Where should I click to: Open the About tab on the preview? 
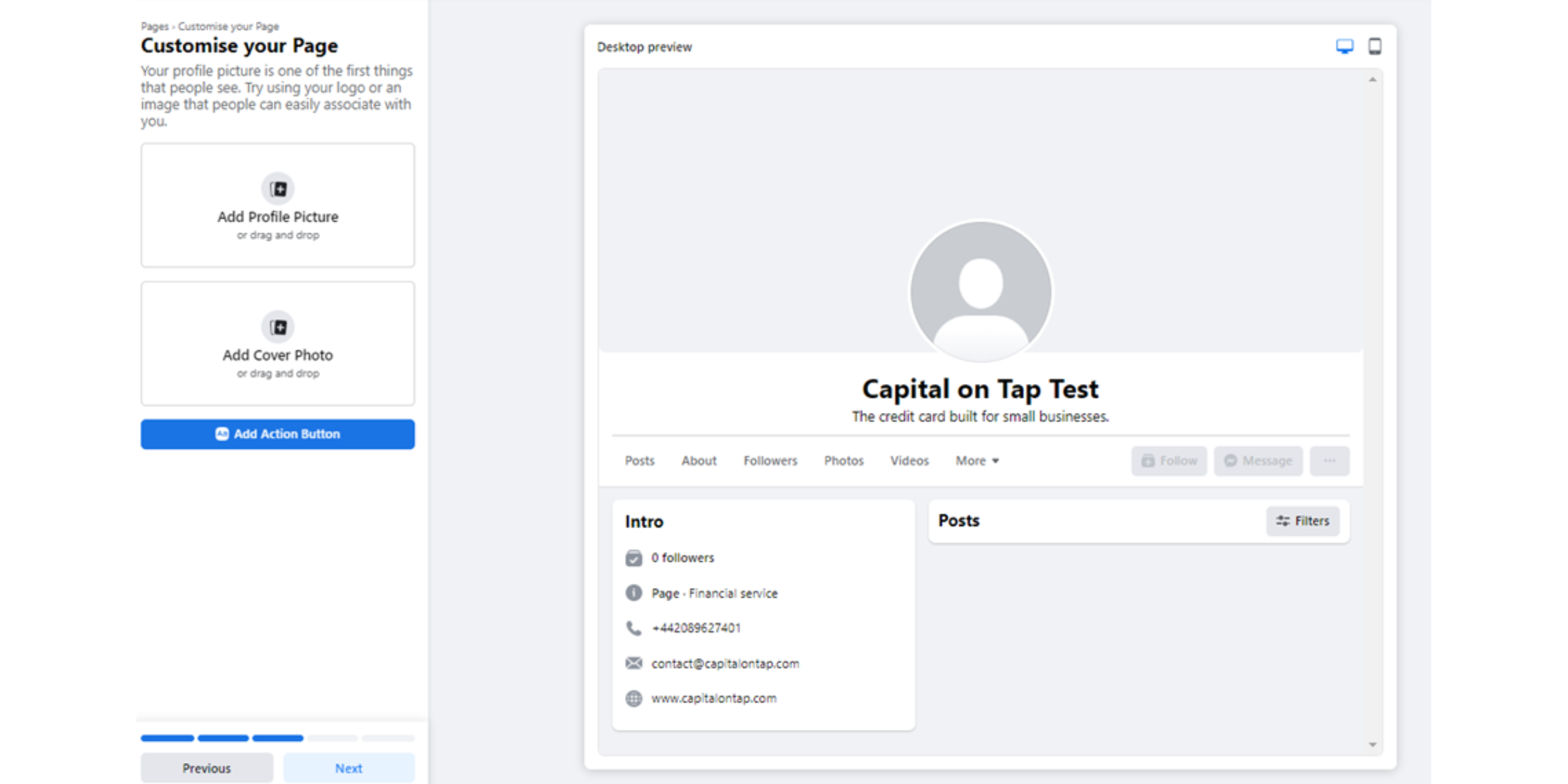coord(698,461)
